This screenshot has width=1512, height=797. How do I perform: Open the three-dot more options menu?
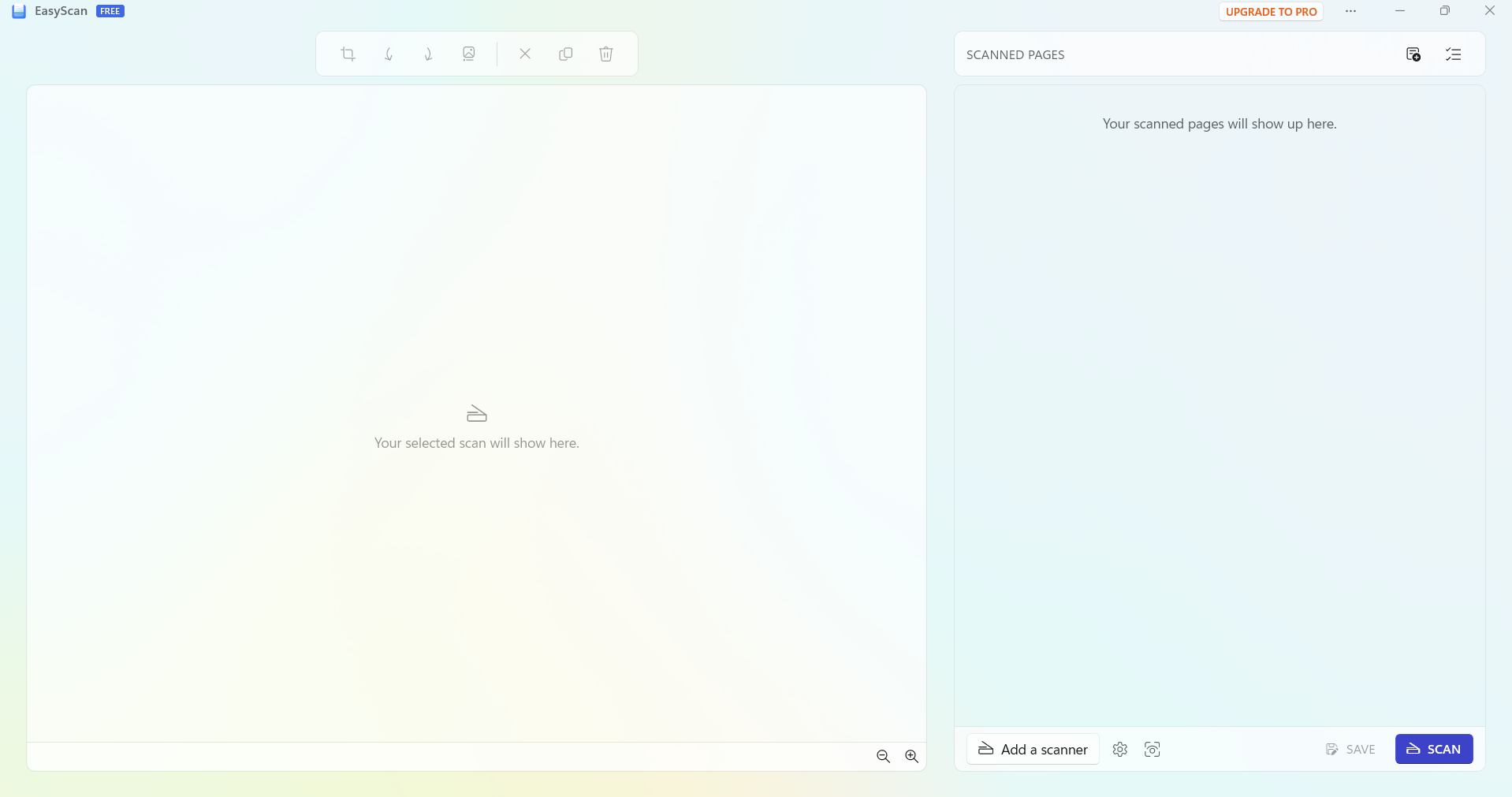coord(1350,11)
